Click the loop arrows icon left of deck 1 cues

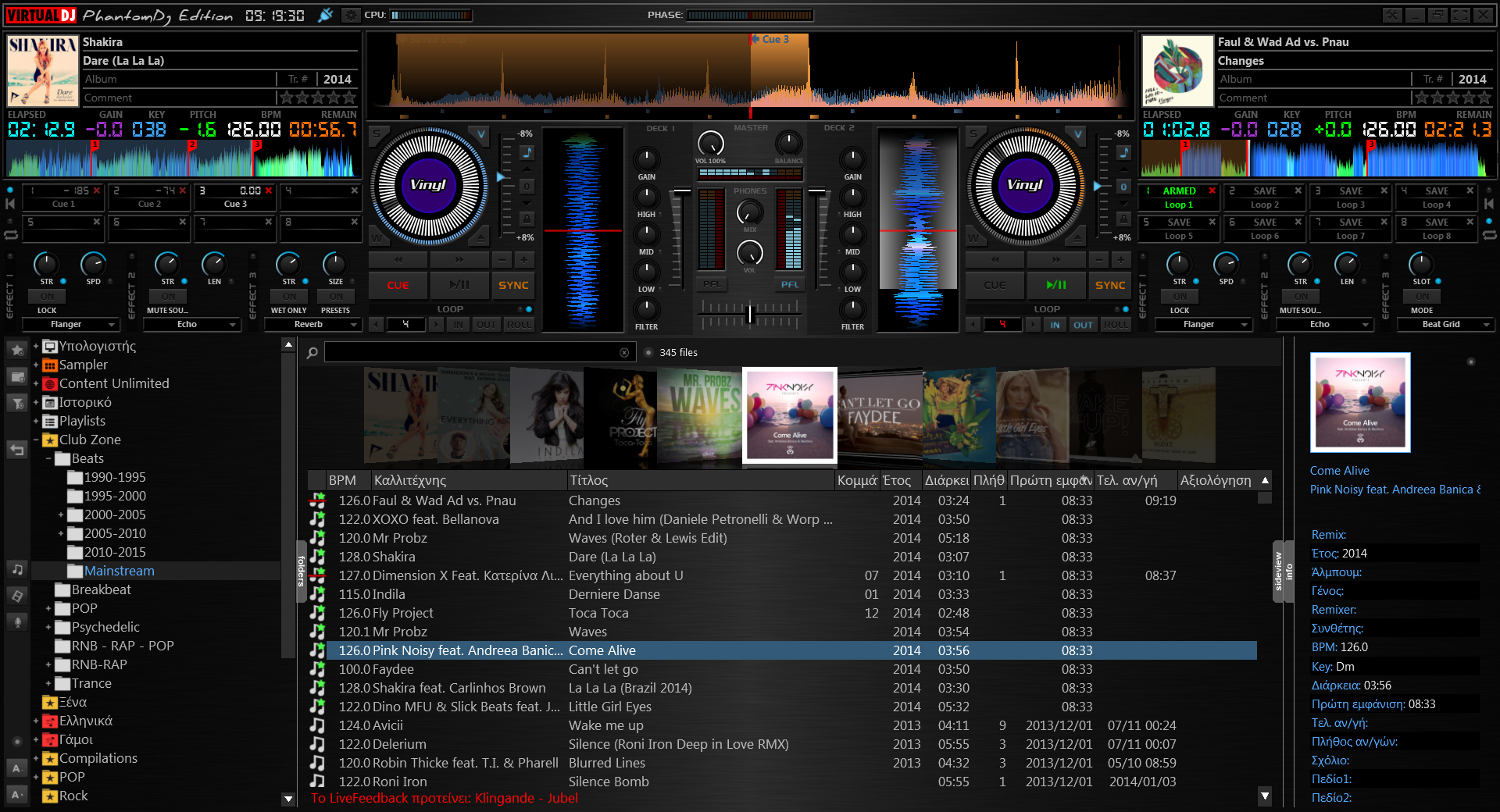coord(10,234)
